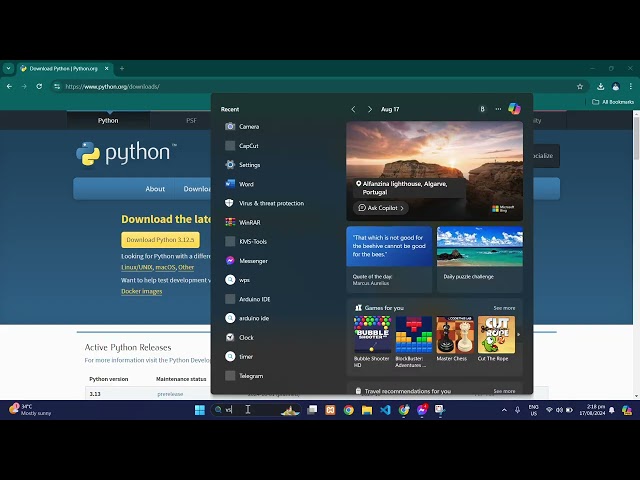The width and height of the screenshot is (640, 480).
Task: Click the B profile badge in search panel
Action: coord(482,109)
